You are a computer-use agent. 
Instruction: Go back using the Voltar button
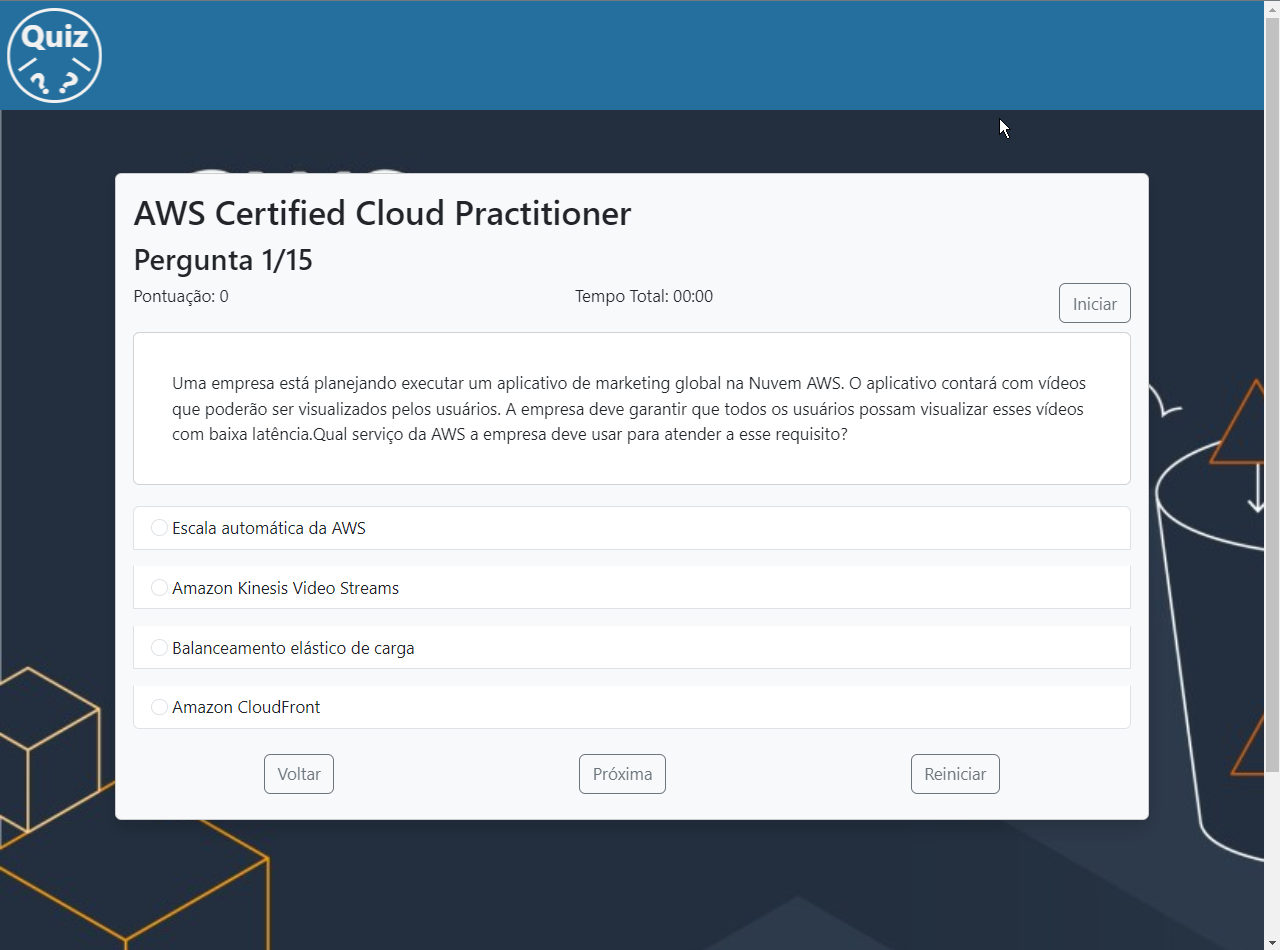[x=299, y=774]
